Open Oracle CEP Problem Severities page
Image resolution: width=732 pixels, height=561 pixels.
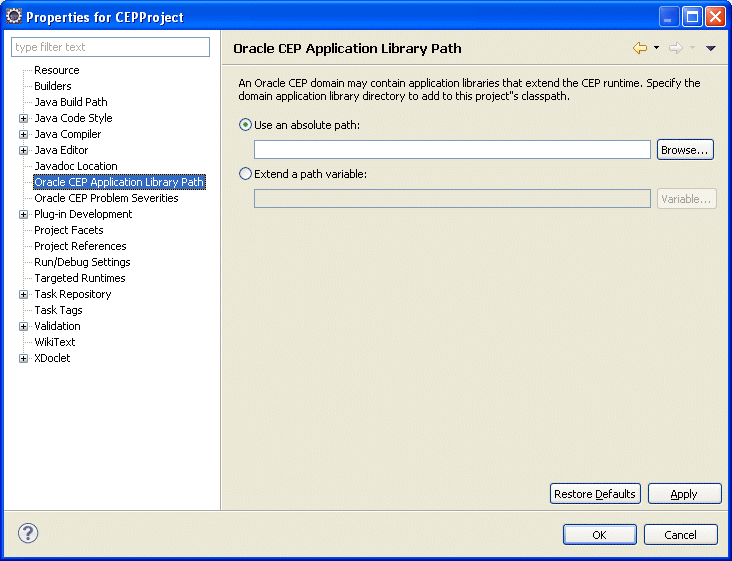coord(106,198)
